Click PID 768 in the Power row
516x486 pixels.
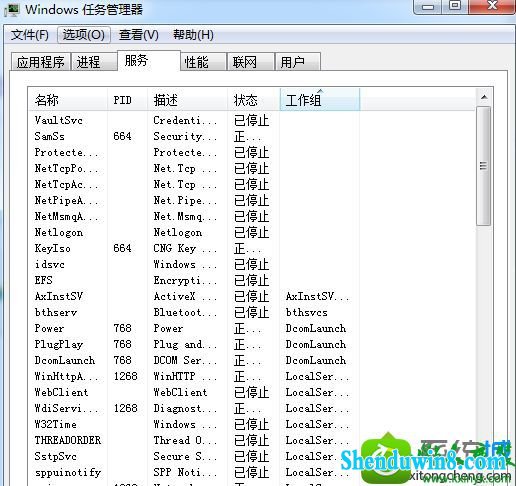tap(122, 328)
